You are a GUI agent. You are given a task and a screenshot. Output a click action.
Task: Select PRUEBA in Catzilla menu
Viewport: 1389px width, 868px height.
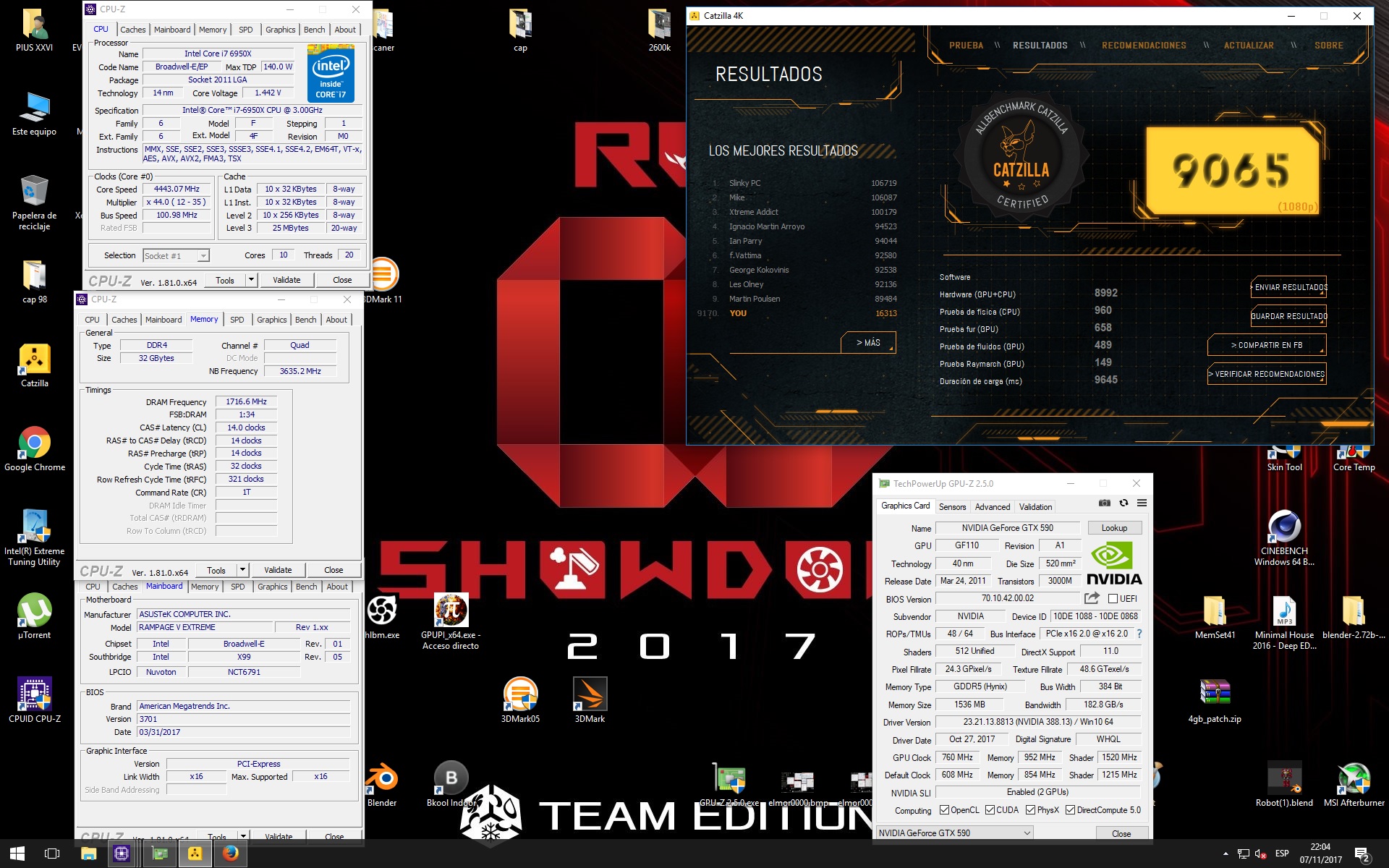966,46
